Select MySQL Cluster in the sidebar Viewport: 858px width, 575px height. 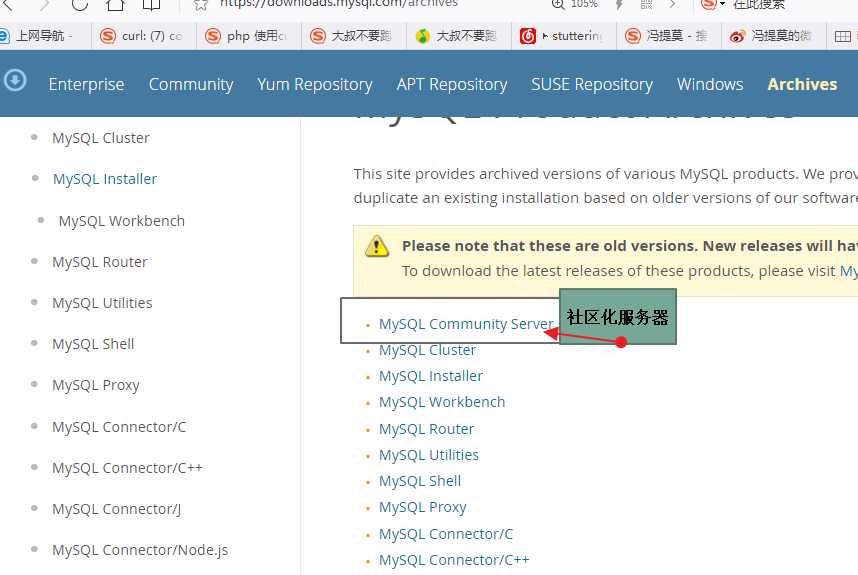(101, 138)
